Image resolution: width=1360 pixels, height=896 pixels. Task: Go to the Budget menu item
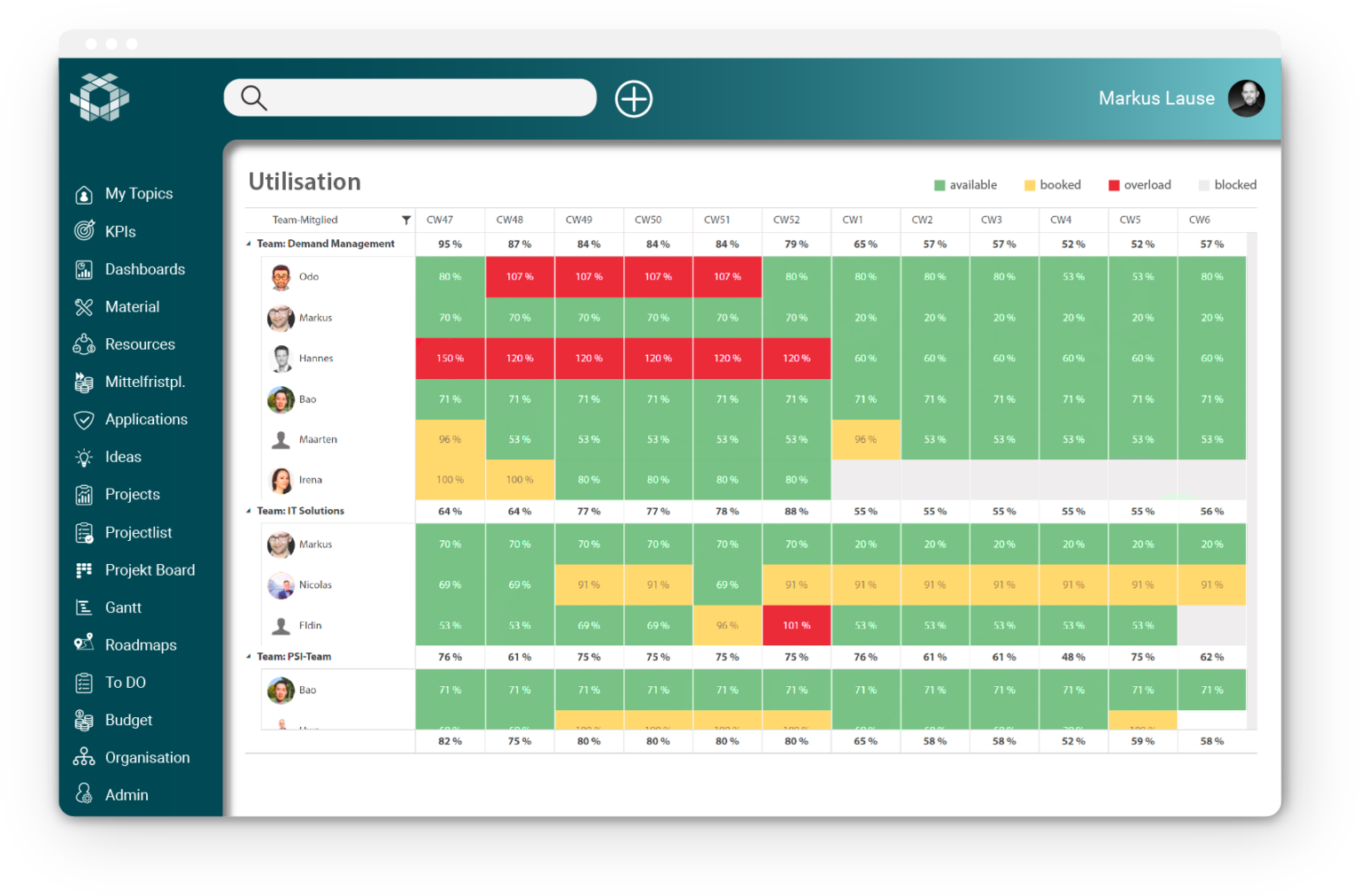128,721
